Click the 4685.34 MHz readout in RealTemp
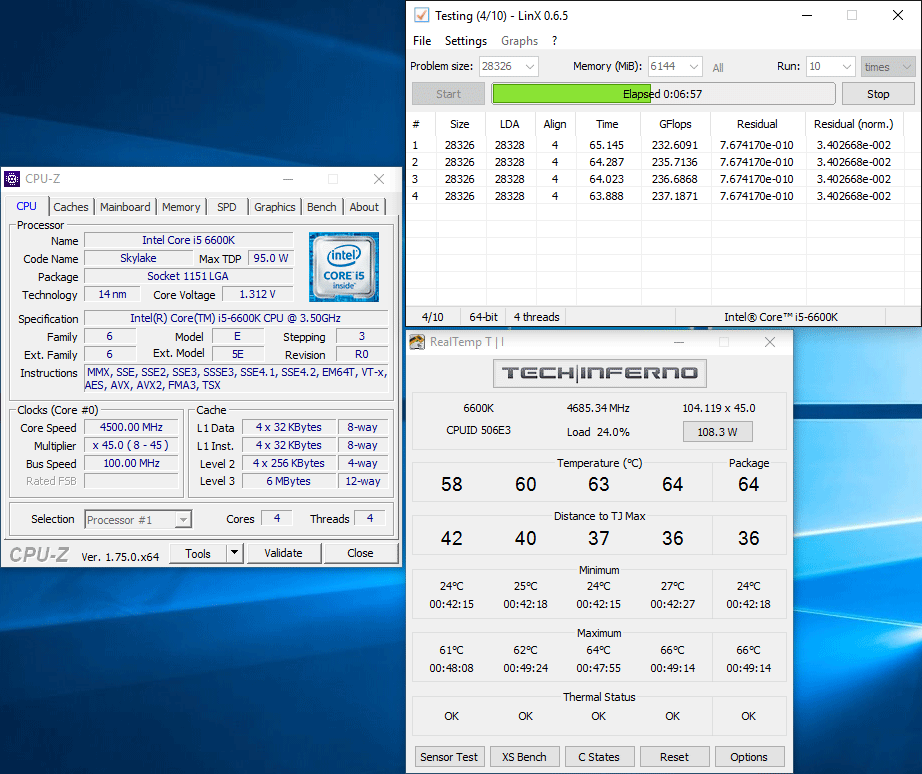922x774 pixels. [x=598, y=408]
